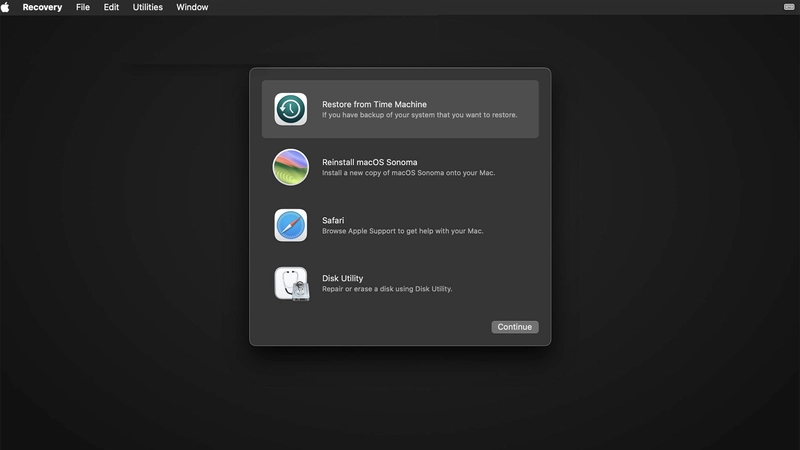
Task: Click "Browse Apple Support to get help" description
Action: click(x=403, y=231)
